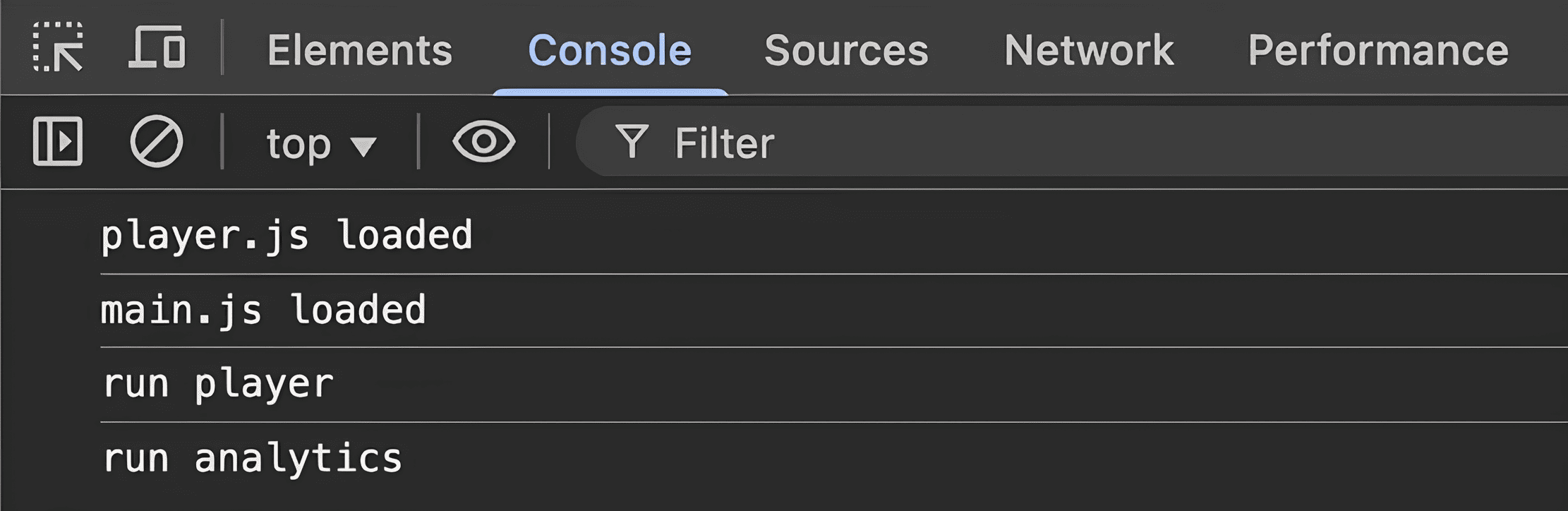Open the Sources tab
The height and width of the screenshot is (511, 1568).
pos(846,50)
